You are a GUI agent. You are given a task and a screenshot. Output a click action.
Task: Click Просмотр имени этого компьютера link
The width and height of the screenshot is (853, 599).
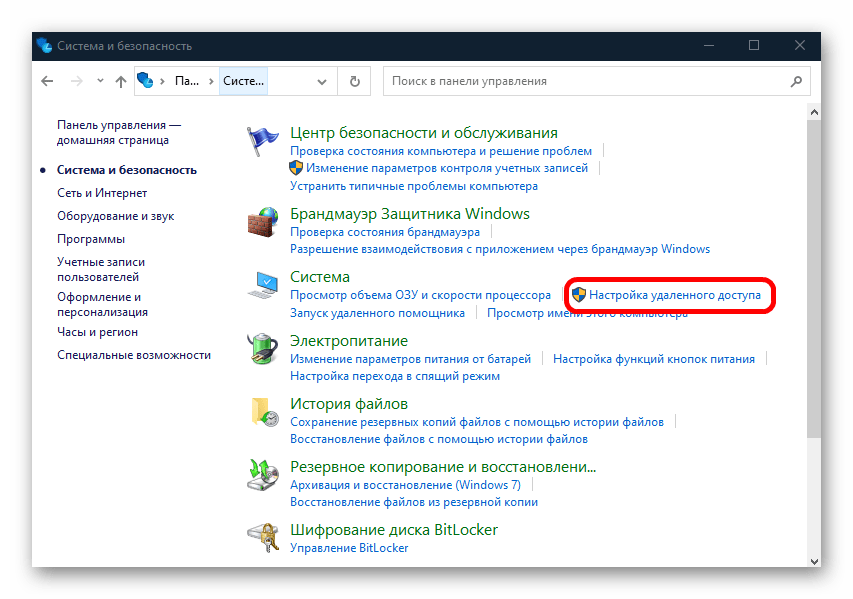pos(587,313)
